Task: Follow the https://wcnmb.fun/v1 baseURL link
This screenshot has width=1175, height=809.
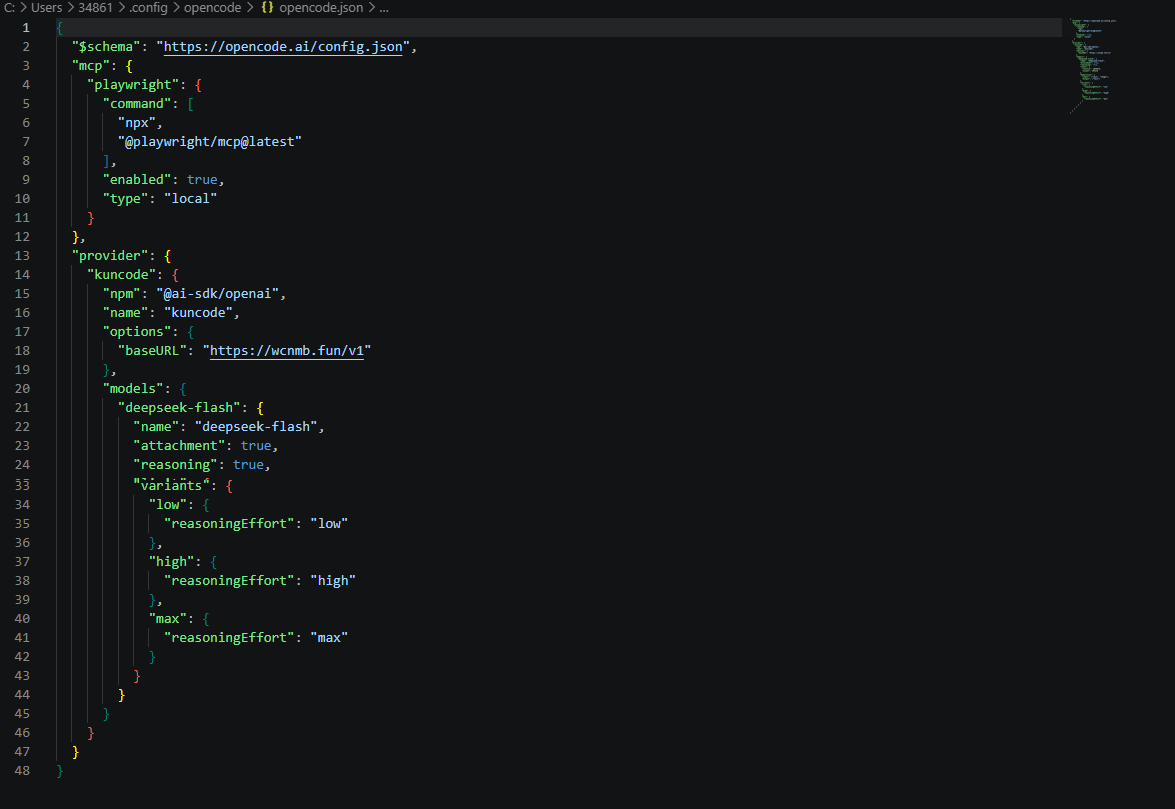Action: pyautogui.click(x=287, y=351)
